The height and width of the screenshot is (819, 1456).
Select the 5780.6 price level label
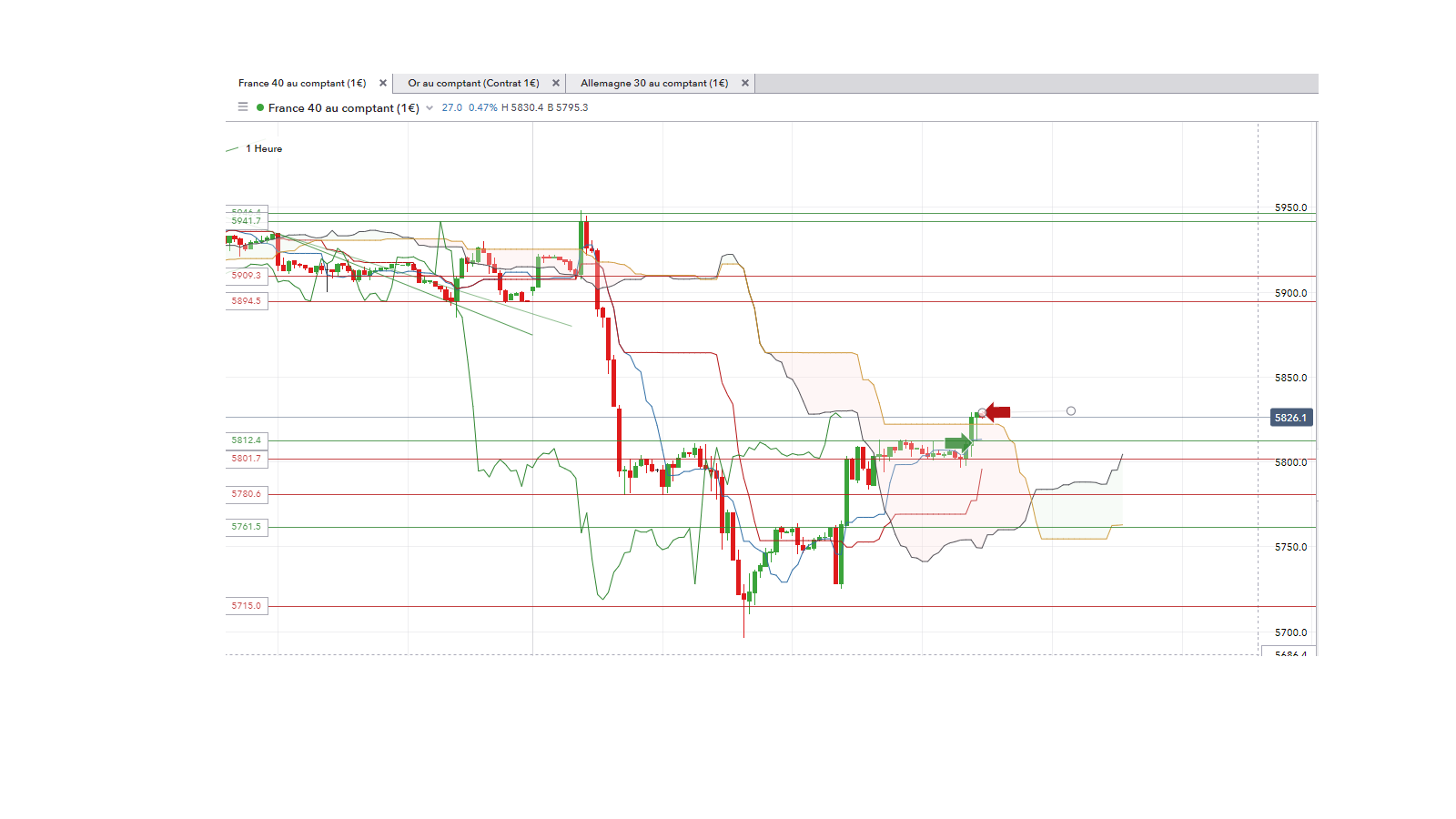pos(247,494)
